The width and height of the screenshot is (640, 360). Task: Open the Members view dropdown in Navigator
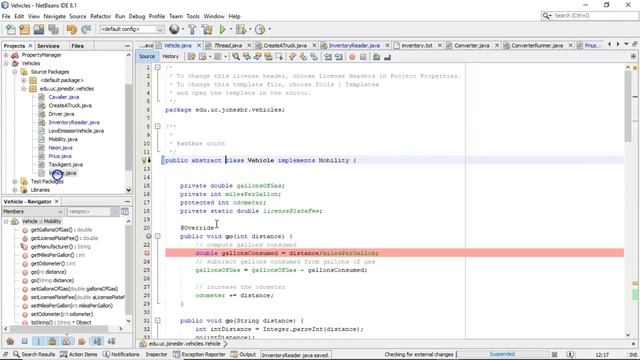click(60, 211)
